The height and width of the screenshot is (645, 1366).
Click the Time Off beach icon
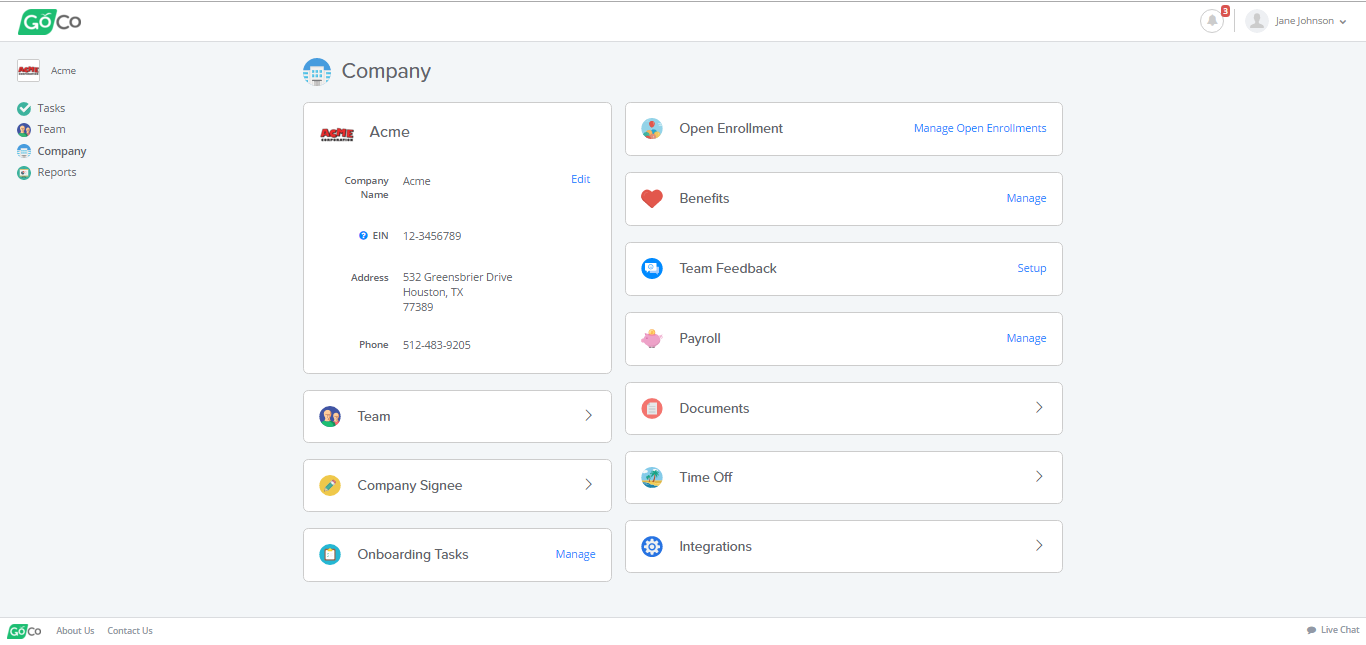[652, 478]
